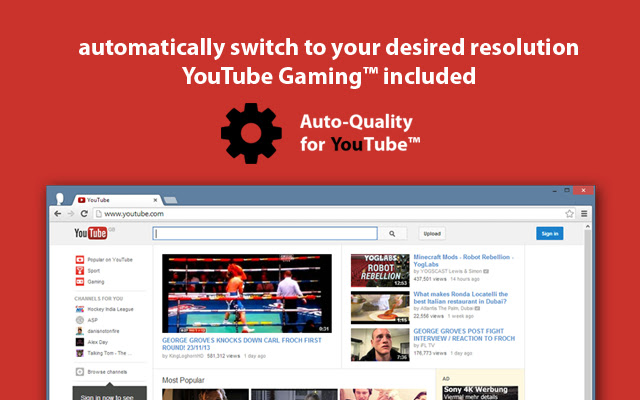
Task: Open the Sport sidebar icon
Action: coord(80,271)
